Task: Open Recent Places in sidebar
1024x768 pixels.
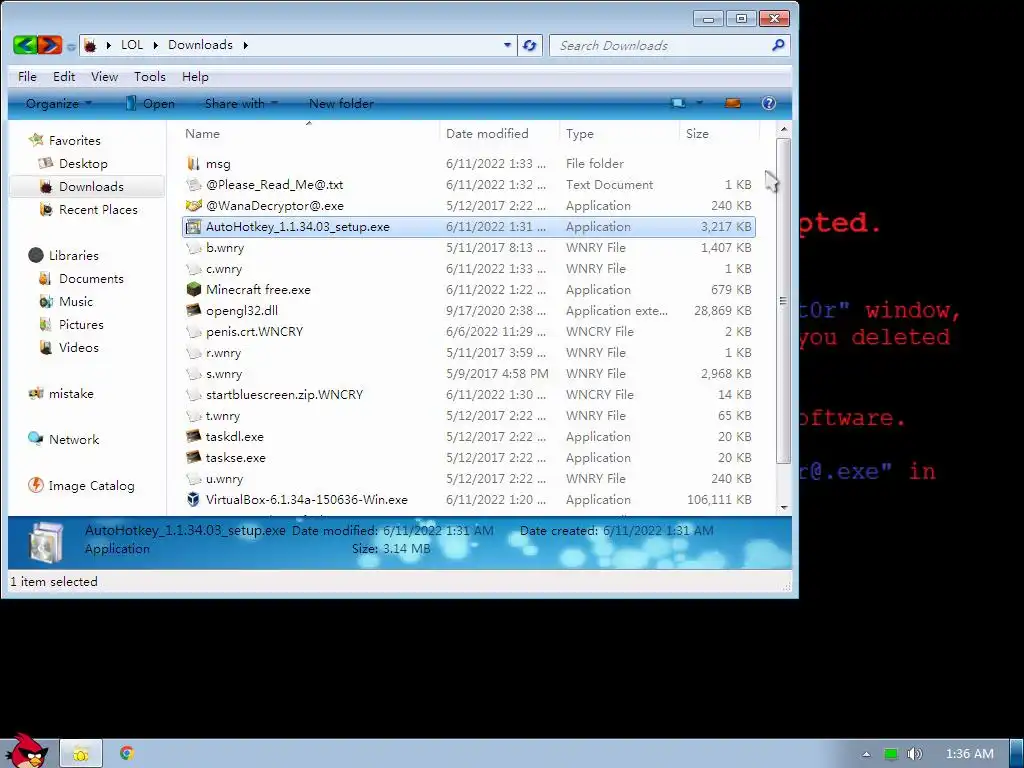Action: pos(98,209)
